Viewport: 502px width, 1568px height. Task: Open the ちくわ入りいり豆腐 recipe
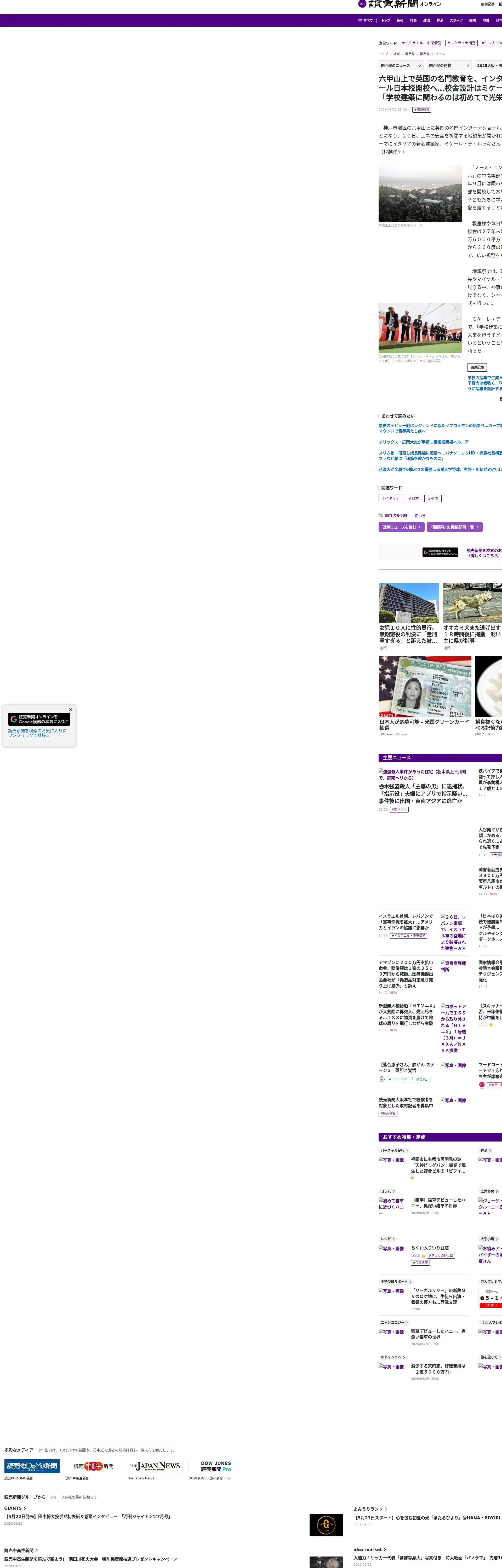tap(430, 1248)
